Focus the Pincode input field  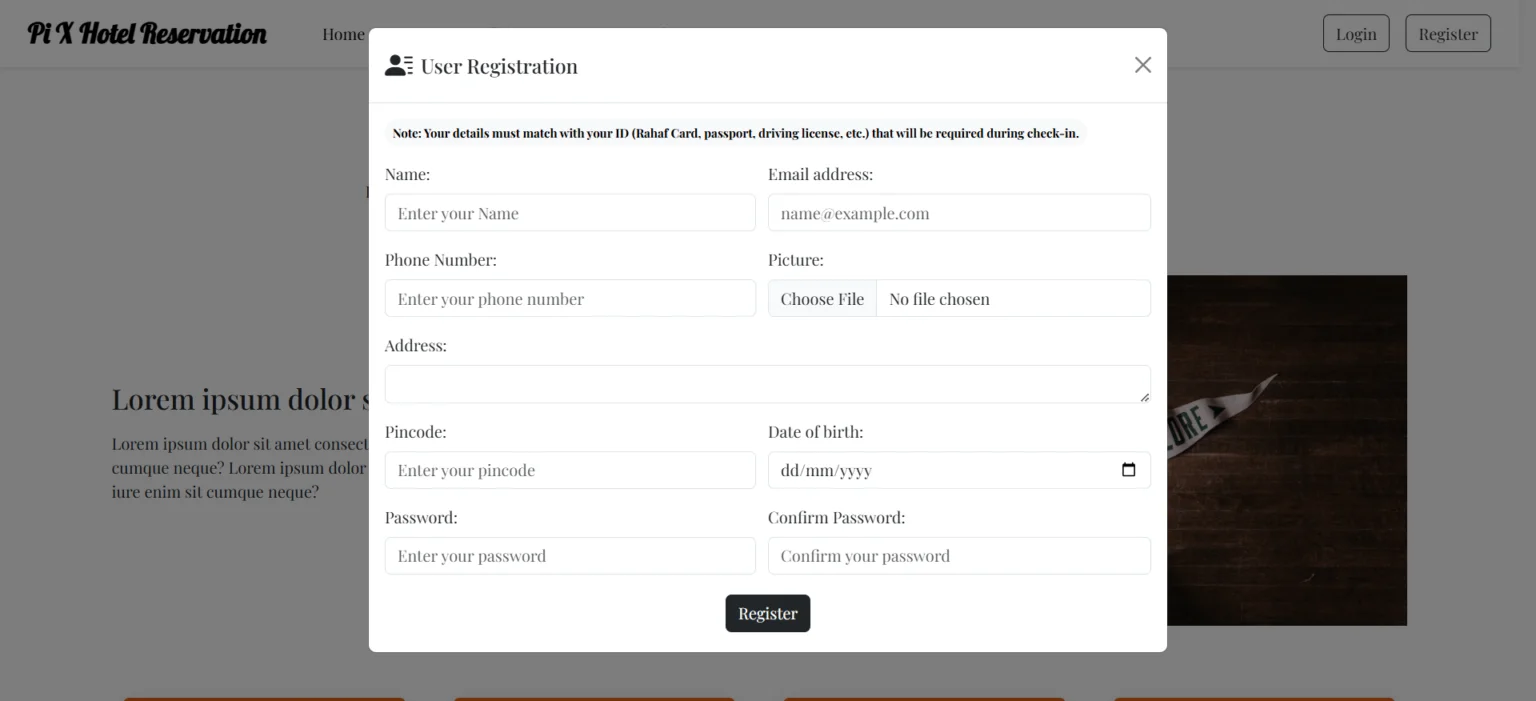570,470
